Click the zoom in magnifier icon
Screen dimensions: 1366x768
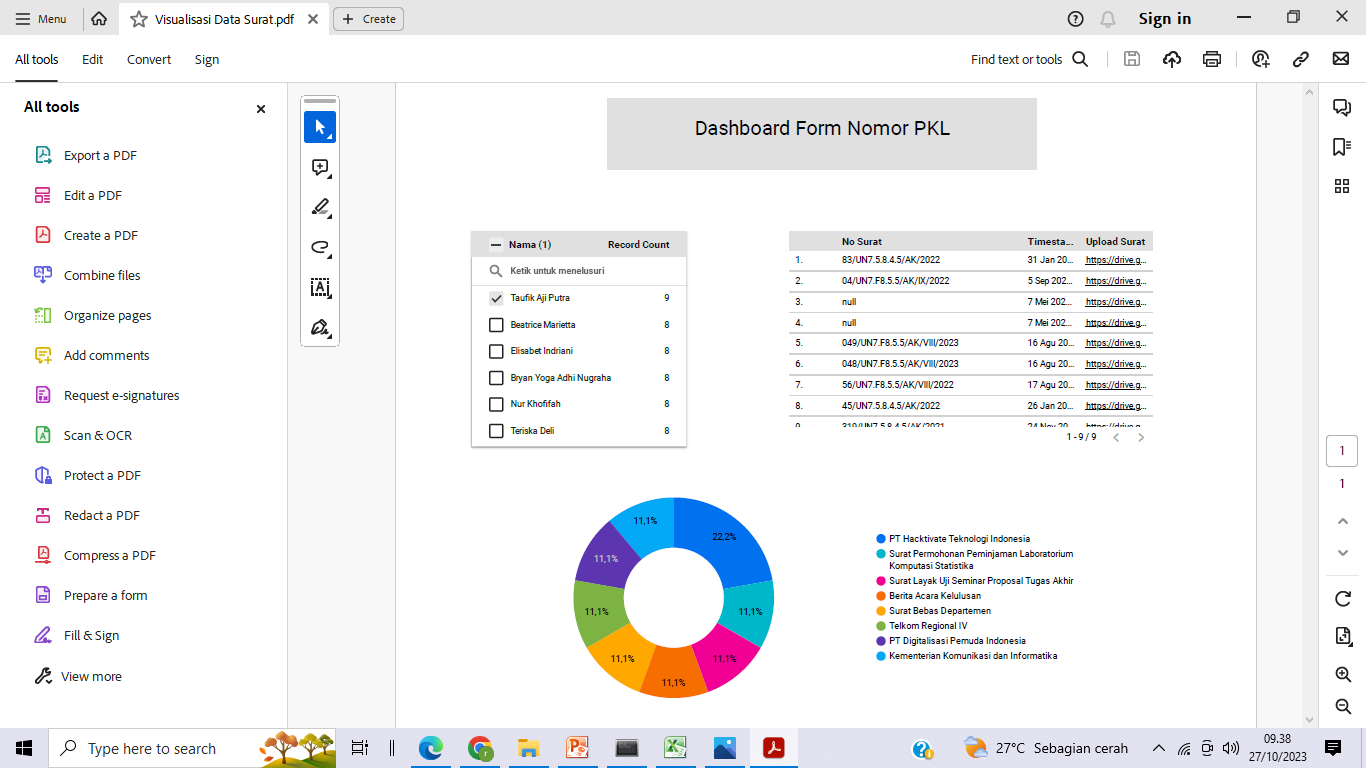[x=1343, y=674]
